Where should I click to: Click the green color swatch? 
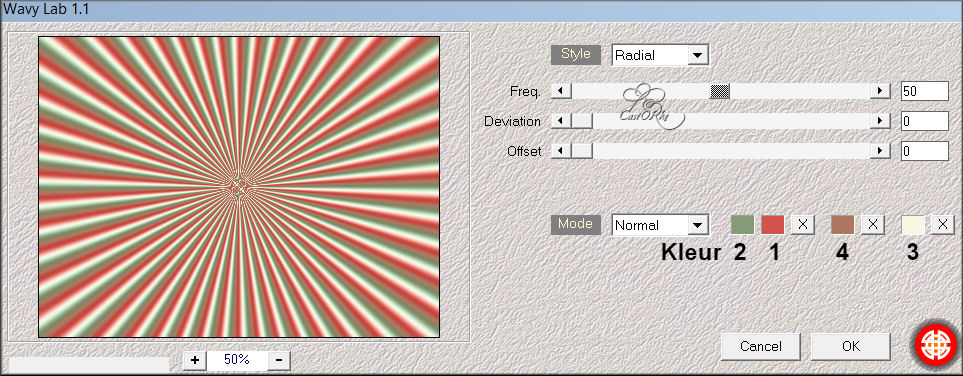click(x=742, y=225)
